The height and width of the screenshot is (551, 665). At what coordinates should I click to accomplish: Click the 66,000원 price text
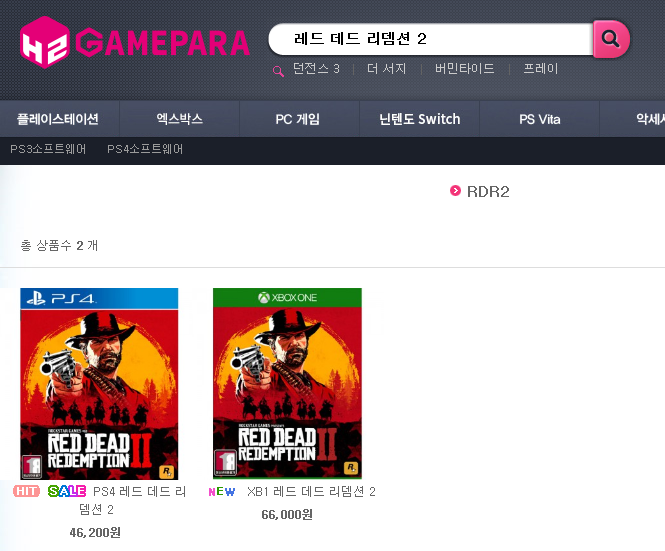[287, 515]
